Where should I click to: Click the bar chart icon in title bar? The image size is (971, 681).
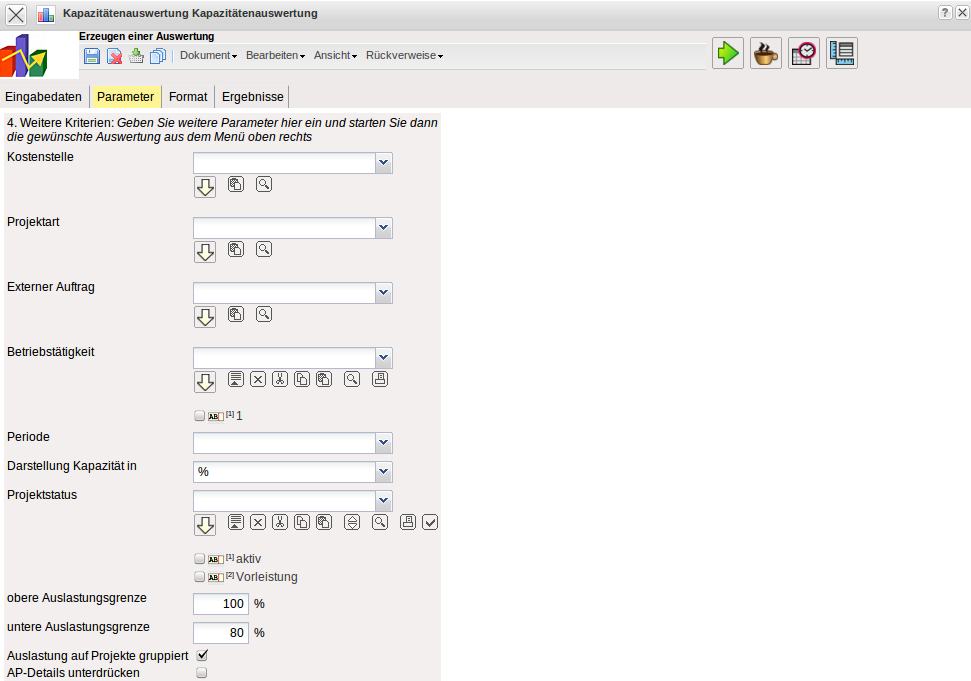pos(45,14)
